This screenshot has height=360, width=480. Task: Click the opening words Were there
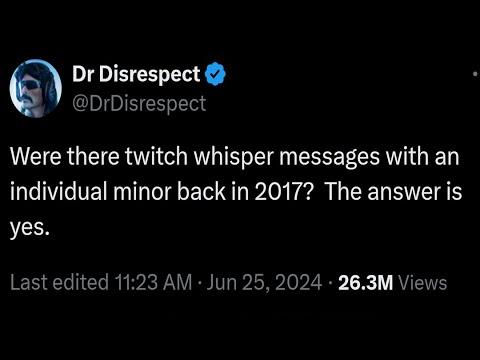[x=65, y=156]
